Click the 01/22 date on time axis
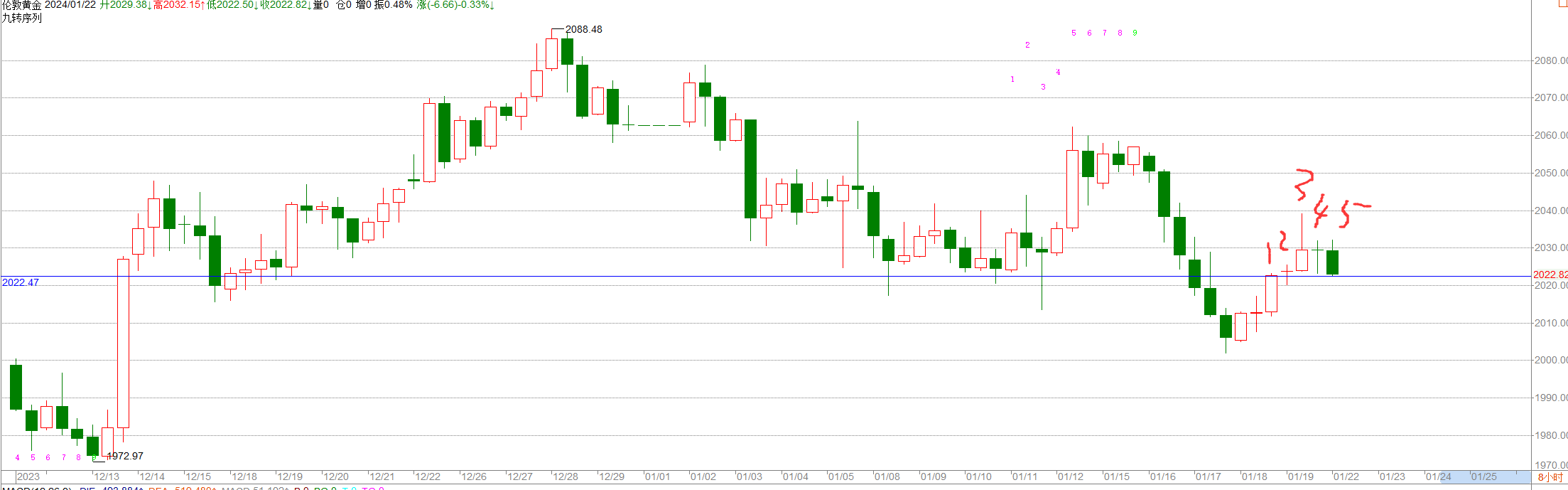1568x490 pixels. [1346, 476]
